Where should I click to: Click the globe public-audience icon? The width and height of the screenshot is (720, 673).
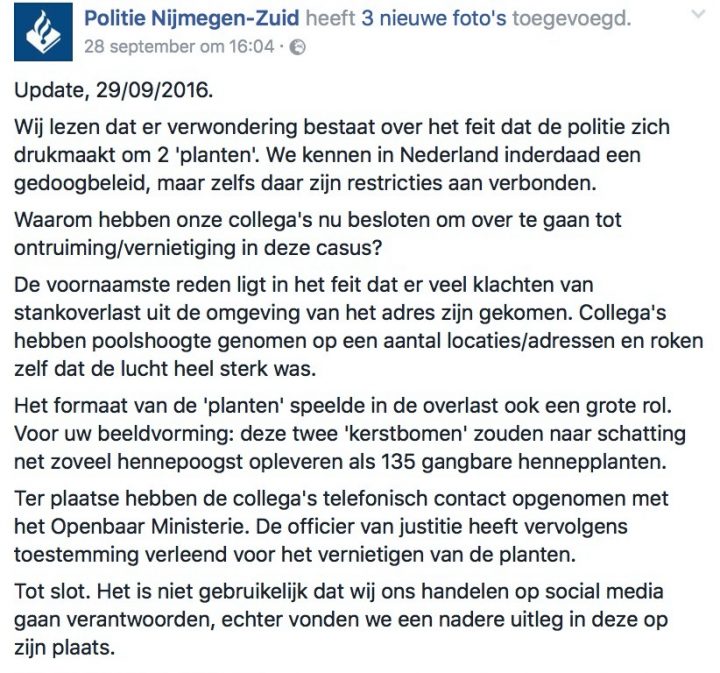pyautogui.click(x=298, y=47)
